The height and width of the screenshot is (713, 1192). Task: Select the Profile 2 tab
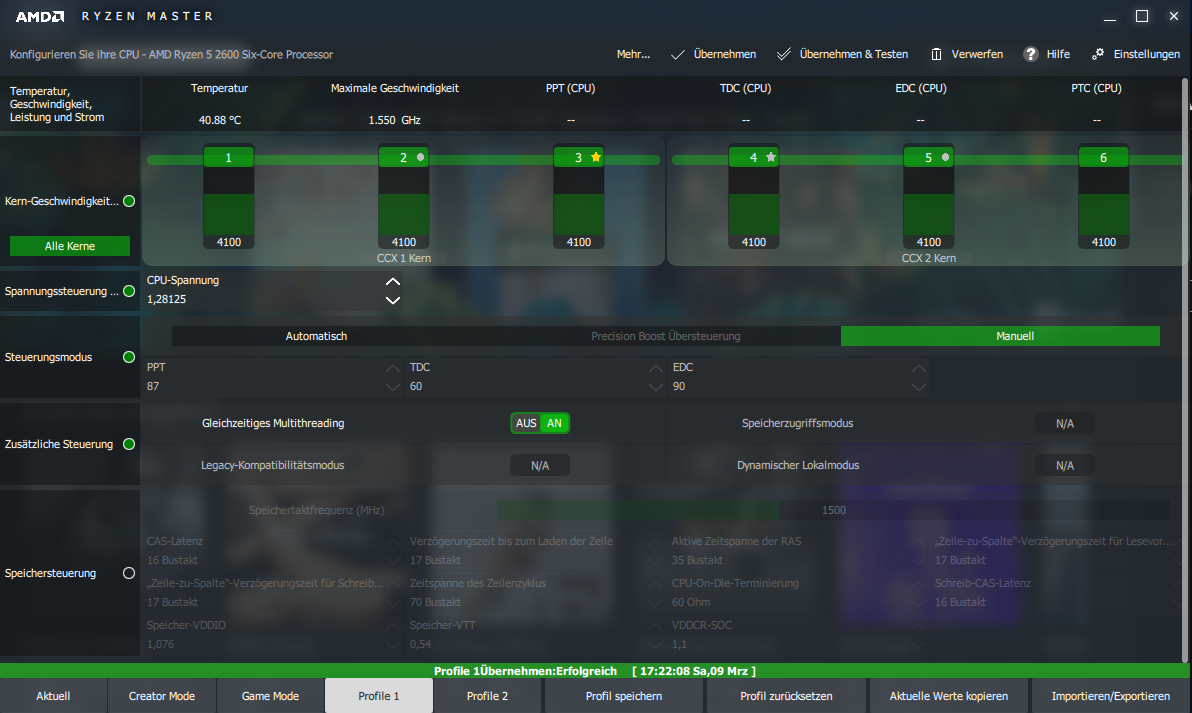tap(487, 696)
